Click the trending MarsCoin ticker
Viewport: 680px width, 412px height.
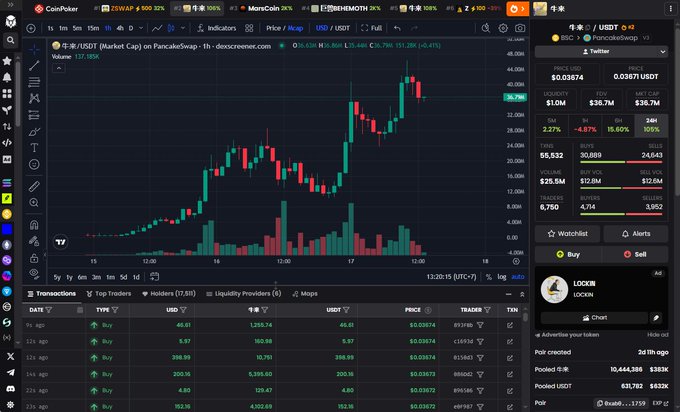[261, 8]
